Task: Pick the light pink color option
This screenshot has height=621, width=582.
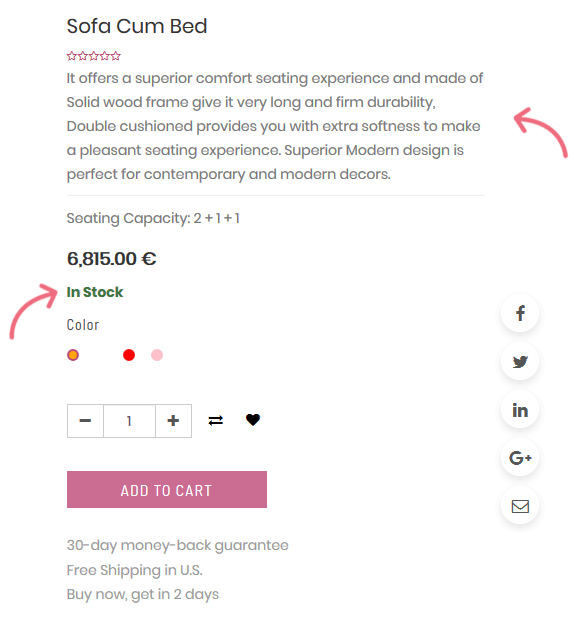Action: [157, 355]
